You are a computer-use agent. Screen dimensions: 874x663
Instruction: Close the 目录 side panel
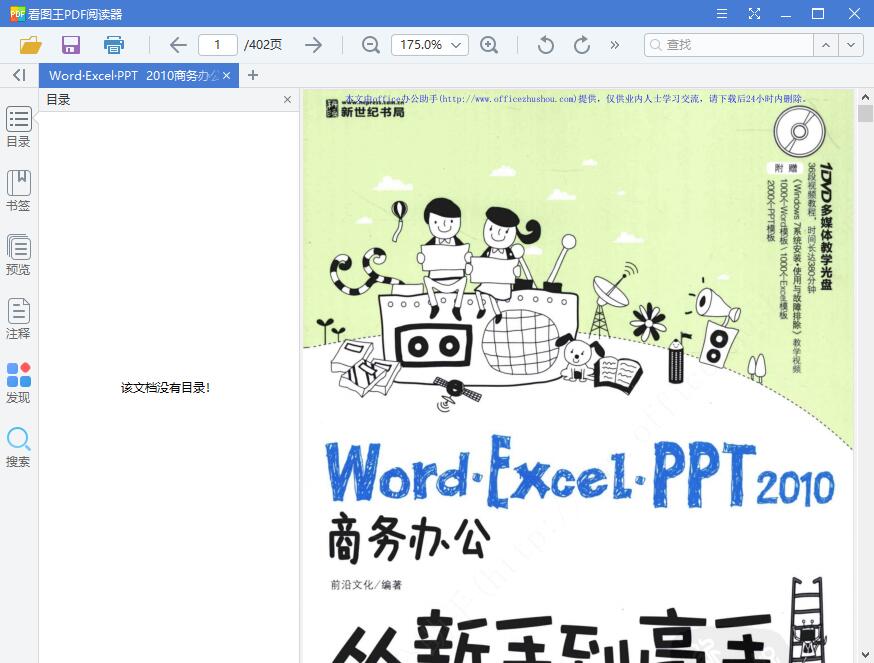tap(287, 100)
